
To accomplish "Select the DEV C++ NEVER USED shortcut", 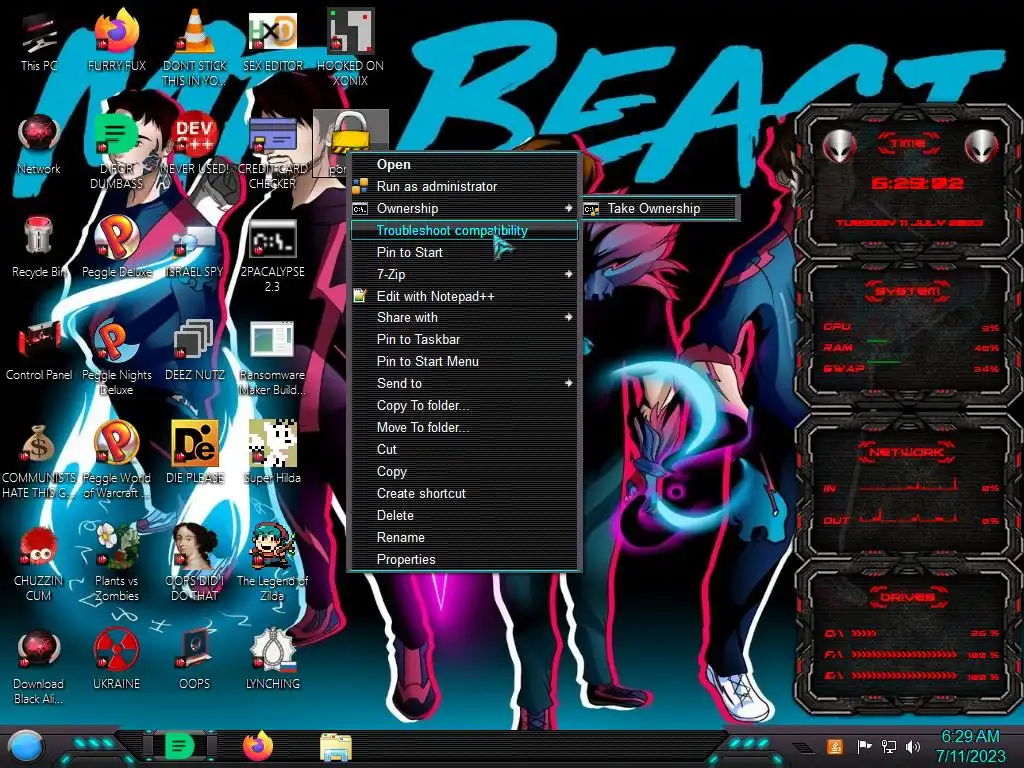I will coord(195,144).
